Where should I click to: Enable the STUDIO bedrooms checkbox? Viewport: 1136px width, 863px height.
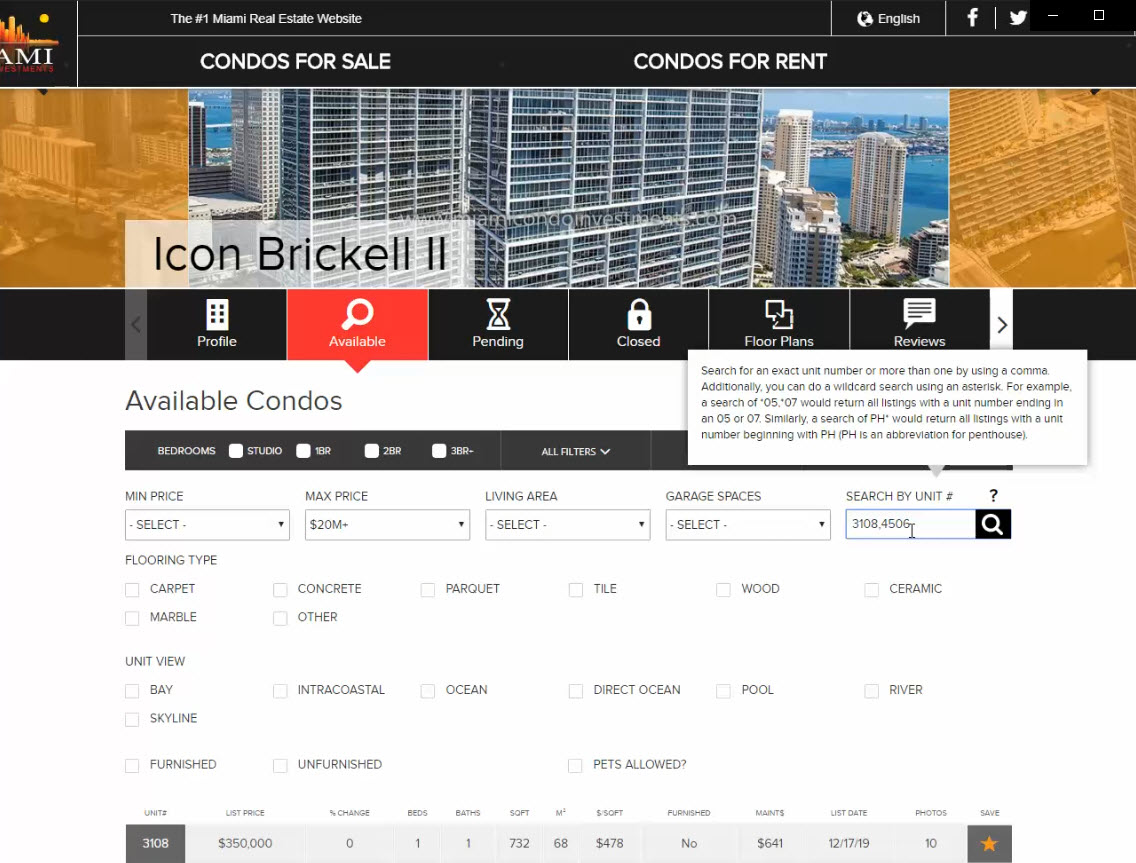[x=235, y=450]
